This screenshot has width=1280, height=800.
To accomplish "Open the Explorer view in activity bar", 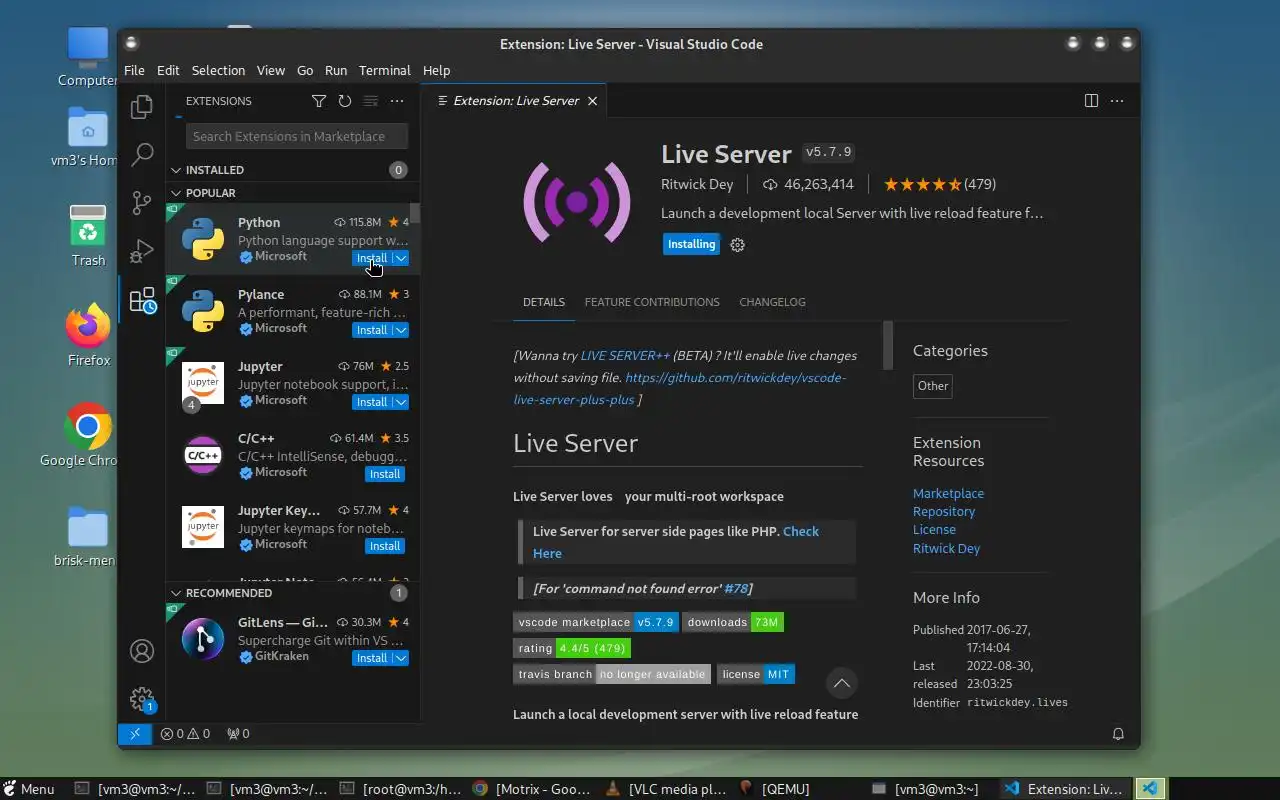I will point(142,107).
